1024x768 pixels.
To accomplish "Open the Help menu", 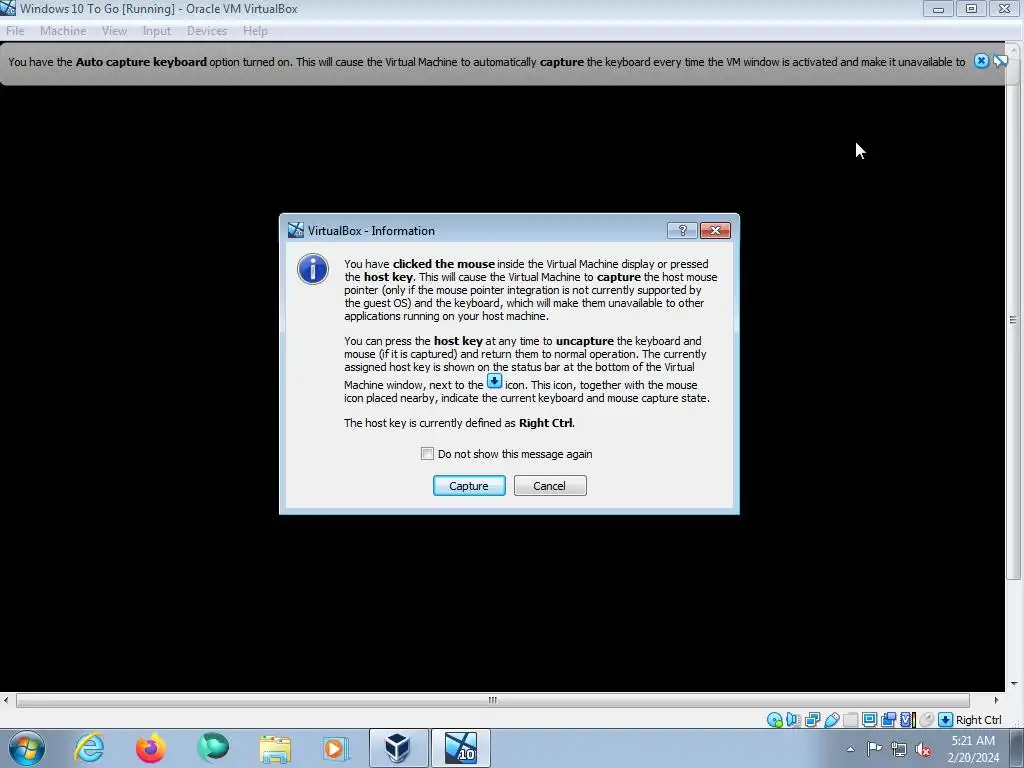I will pos(255,31).
